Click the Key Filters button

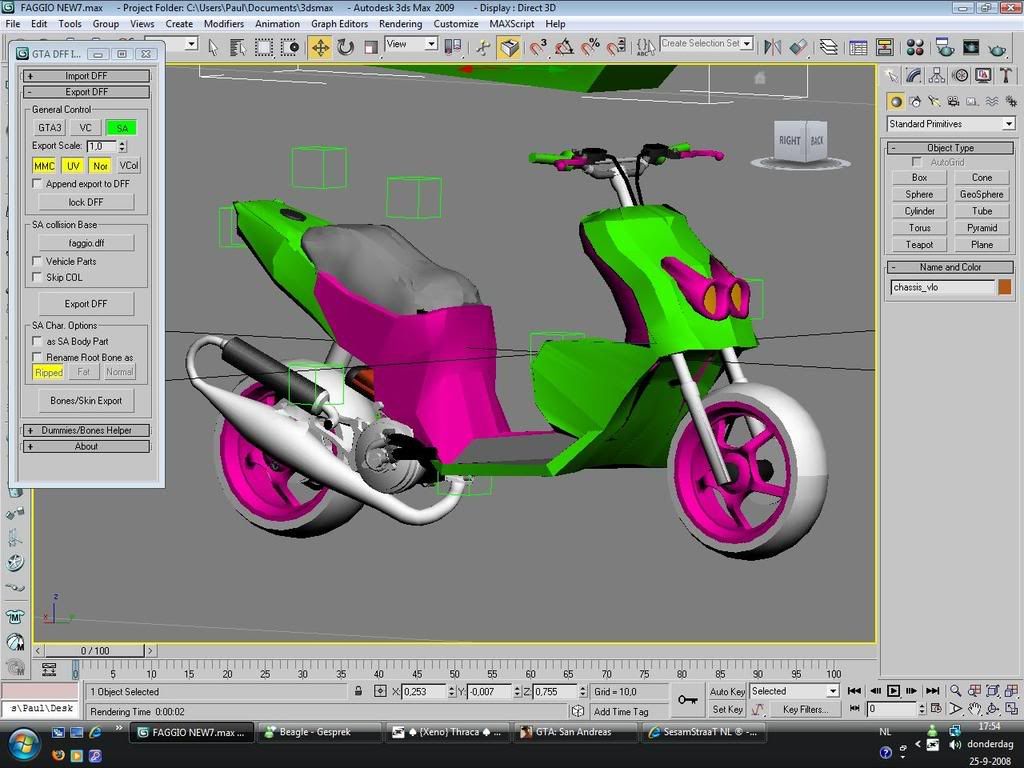[805, 709]
